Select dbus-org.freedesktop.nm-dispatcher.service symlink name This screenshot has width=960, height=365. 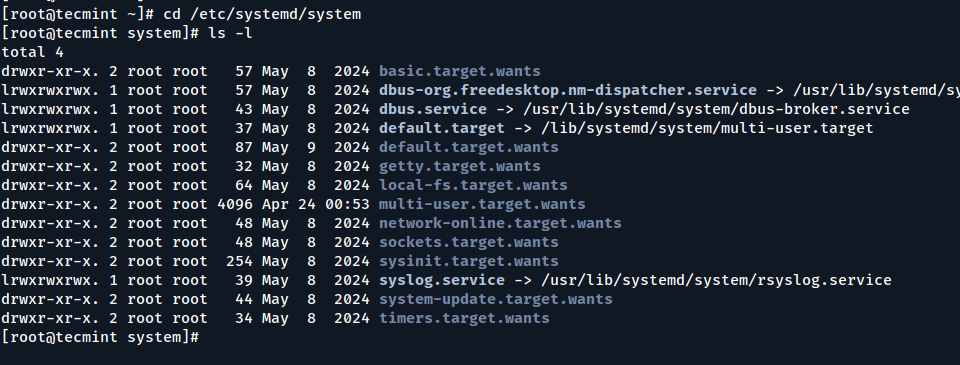click(x=568, y=91)
